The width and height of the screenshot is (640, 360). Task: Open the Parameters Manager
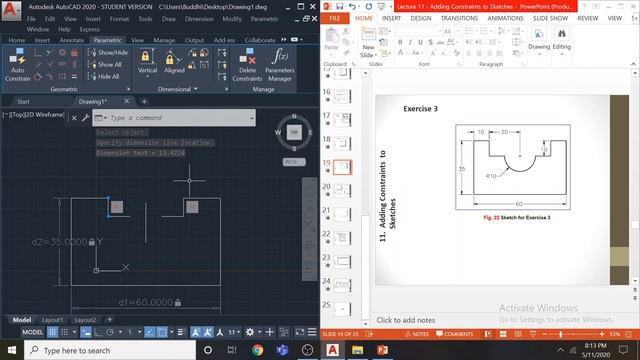280,64
